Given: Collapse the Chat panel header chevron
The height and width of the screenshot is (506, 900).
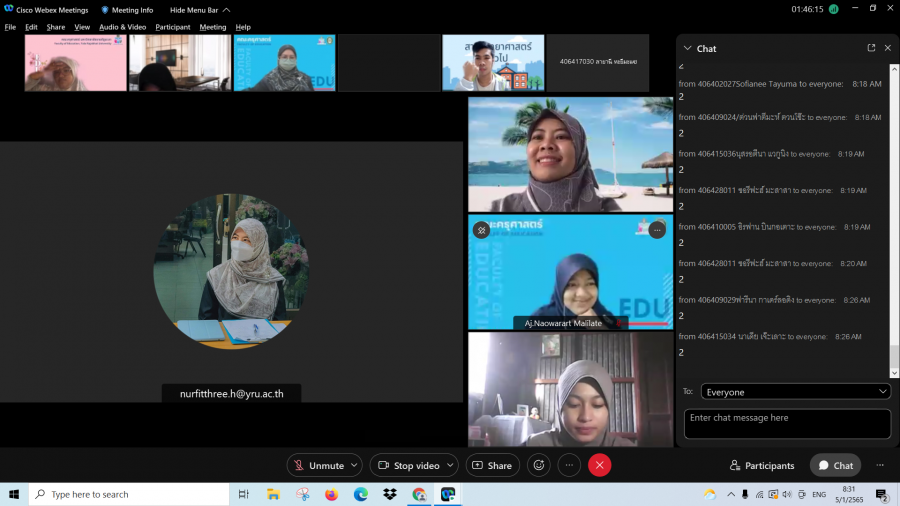Looking at the screenshot, I should click(687, 48).
